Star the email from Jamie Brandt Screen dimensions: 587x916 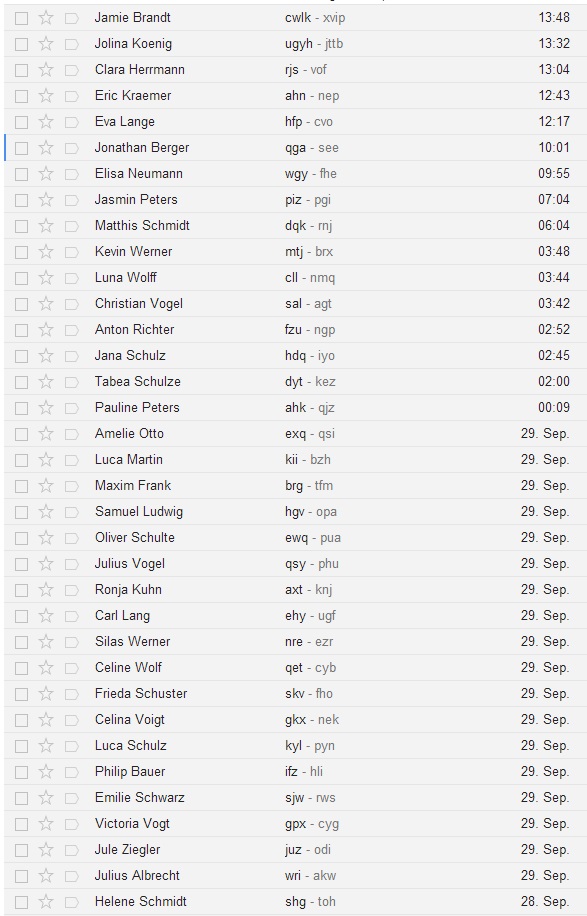[x=46, y=18]
